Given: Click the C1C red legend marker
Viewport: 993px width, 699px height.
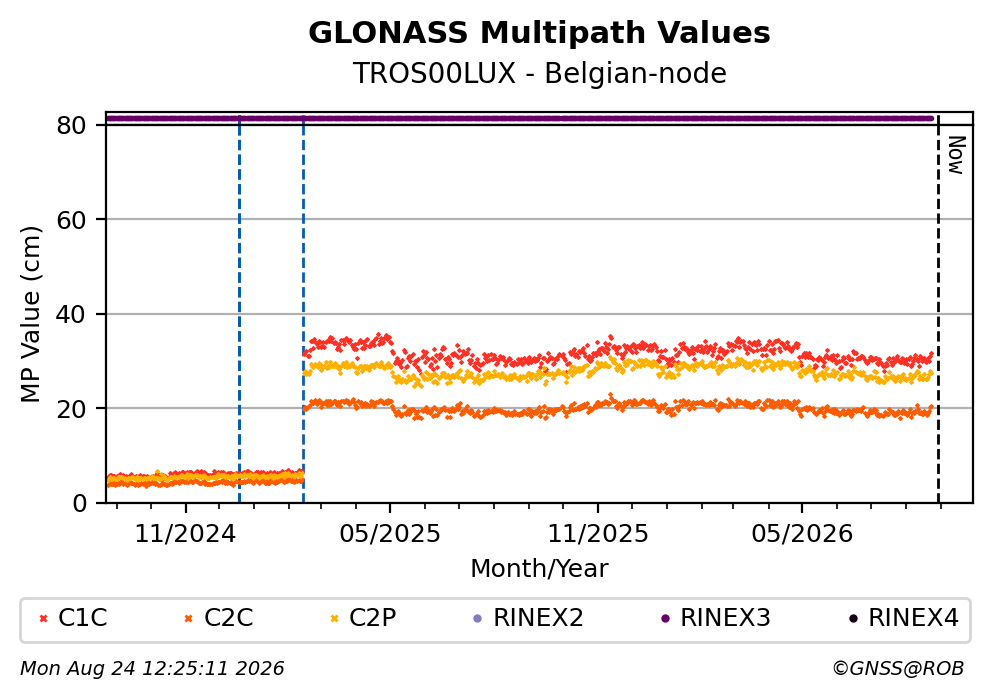Looking at the screenshot, I should 44,619.
